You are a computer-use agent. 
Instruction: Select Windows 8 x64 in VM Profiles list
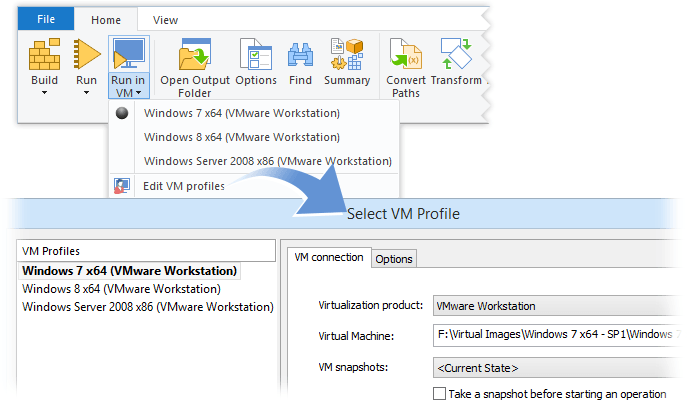click(x=121, y=289)
